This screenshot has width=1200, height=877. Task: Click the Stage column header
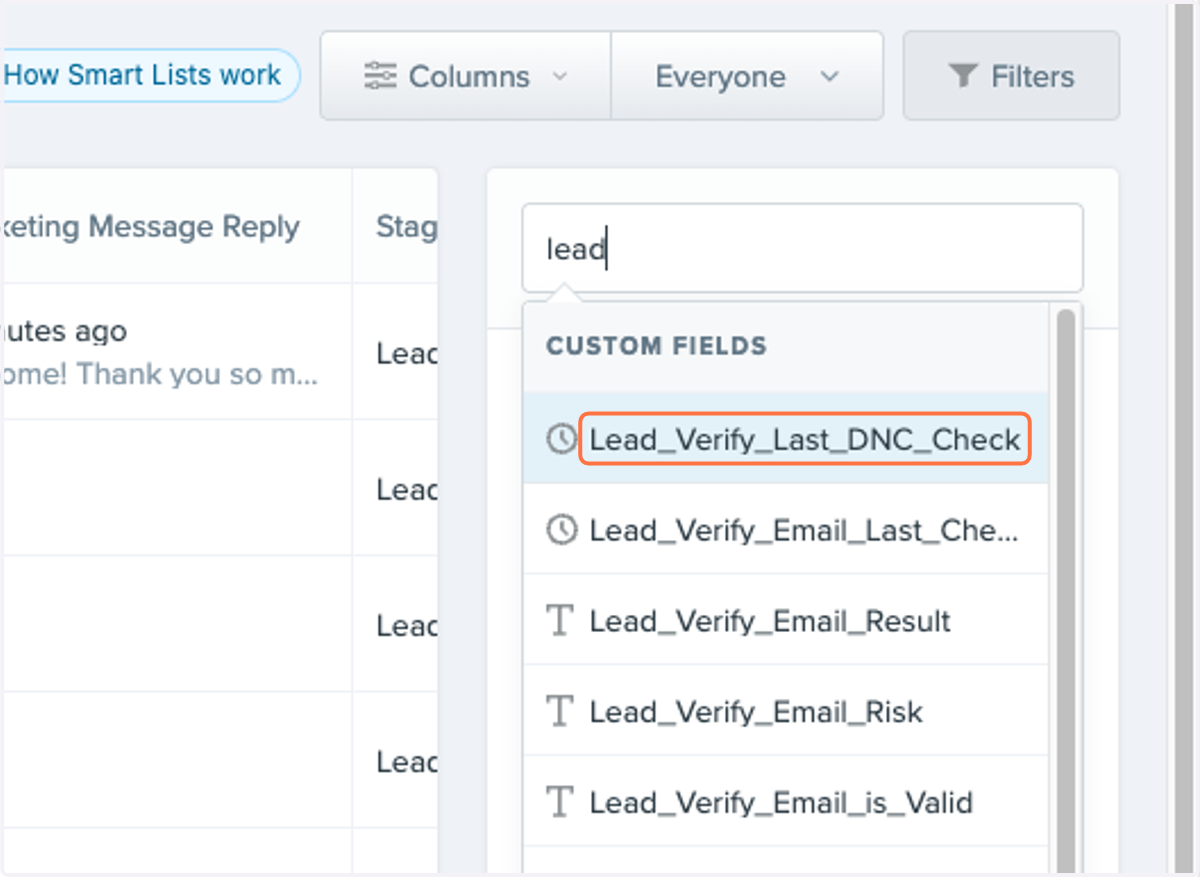point(406,227)
